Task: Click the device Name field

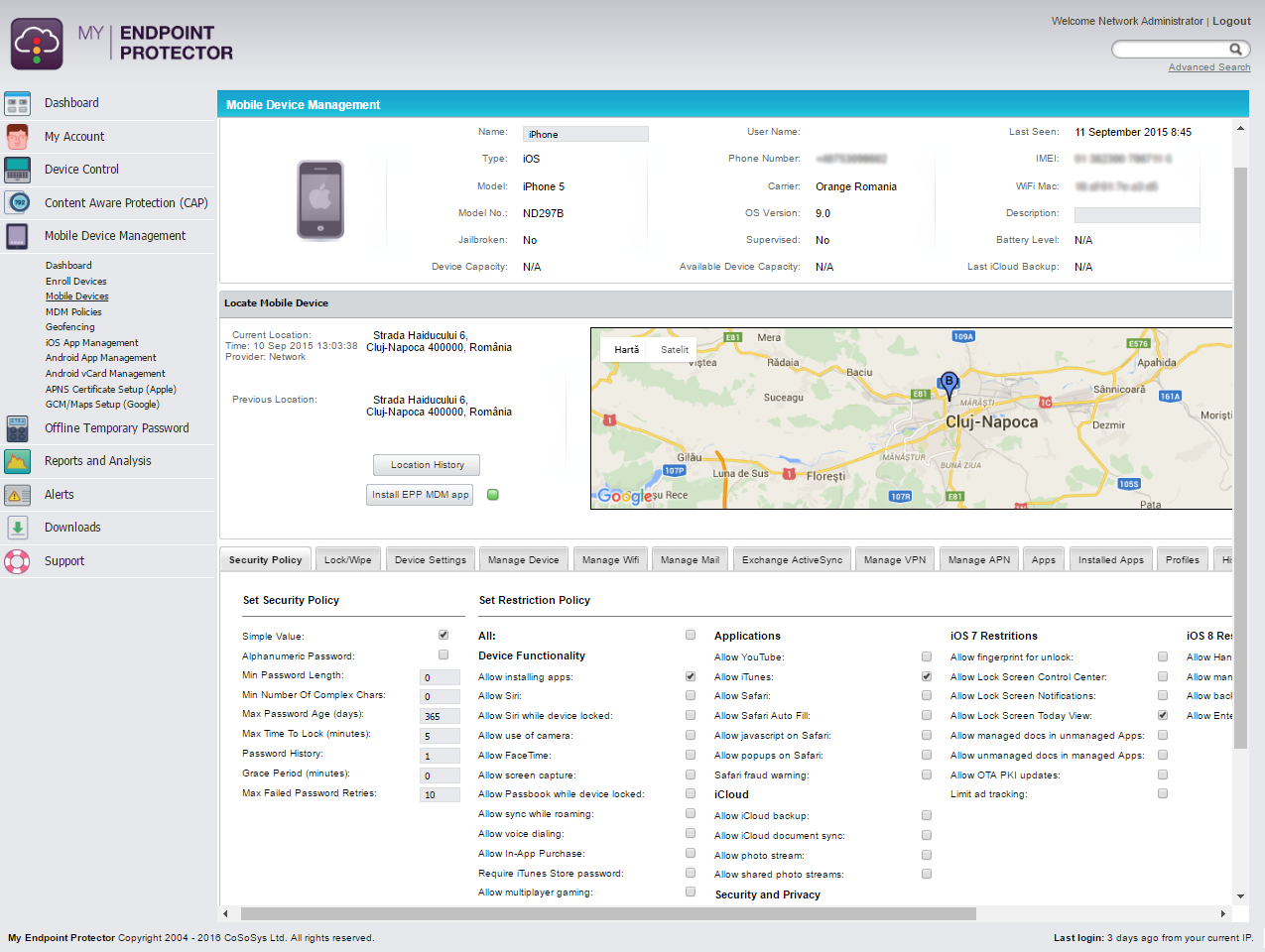Action: point(585,134)
